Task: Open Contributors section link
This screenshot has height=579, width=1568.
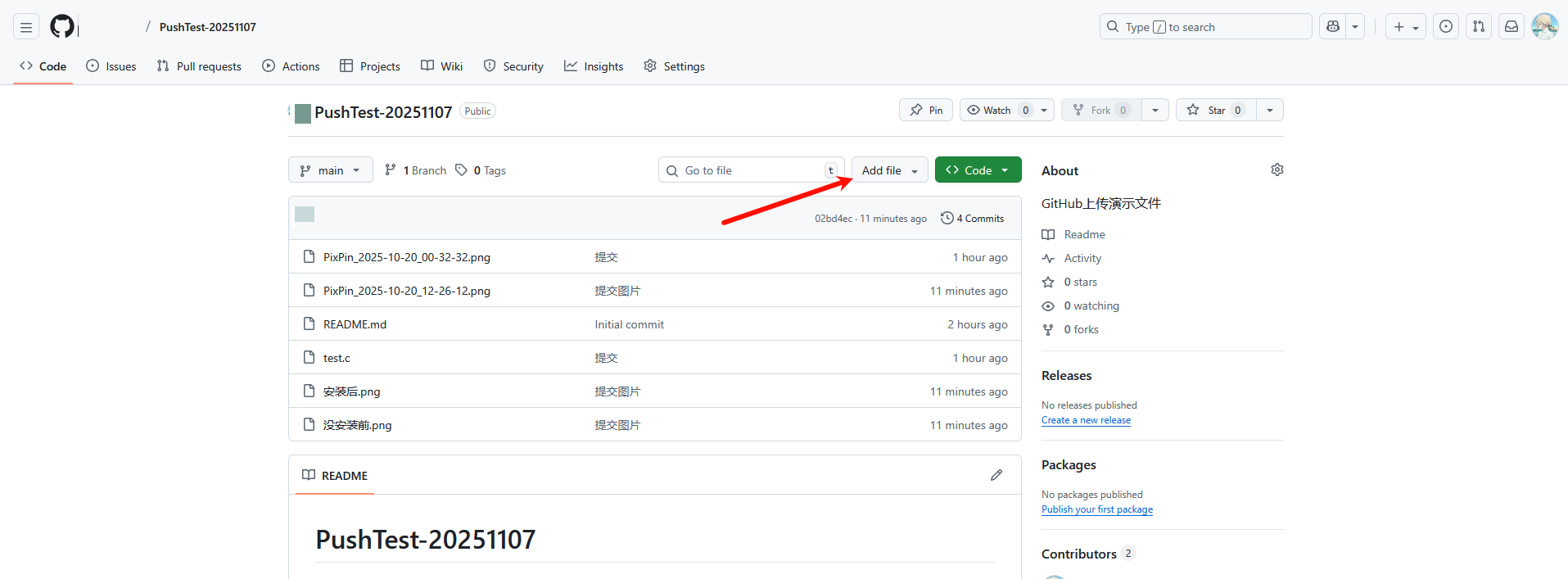Action: point(1088,554)
